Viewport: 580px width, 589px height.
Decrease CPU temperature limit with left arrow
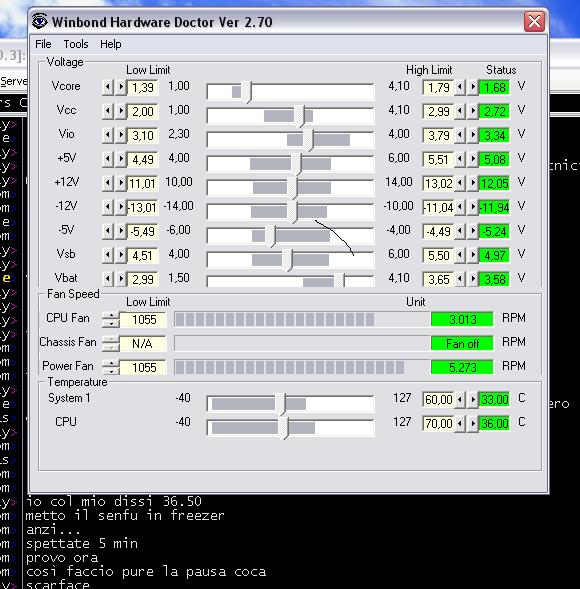[x=460, y=423]
